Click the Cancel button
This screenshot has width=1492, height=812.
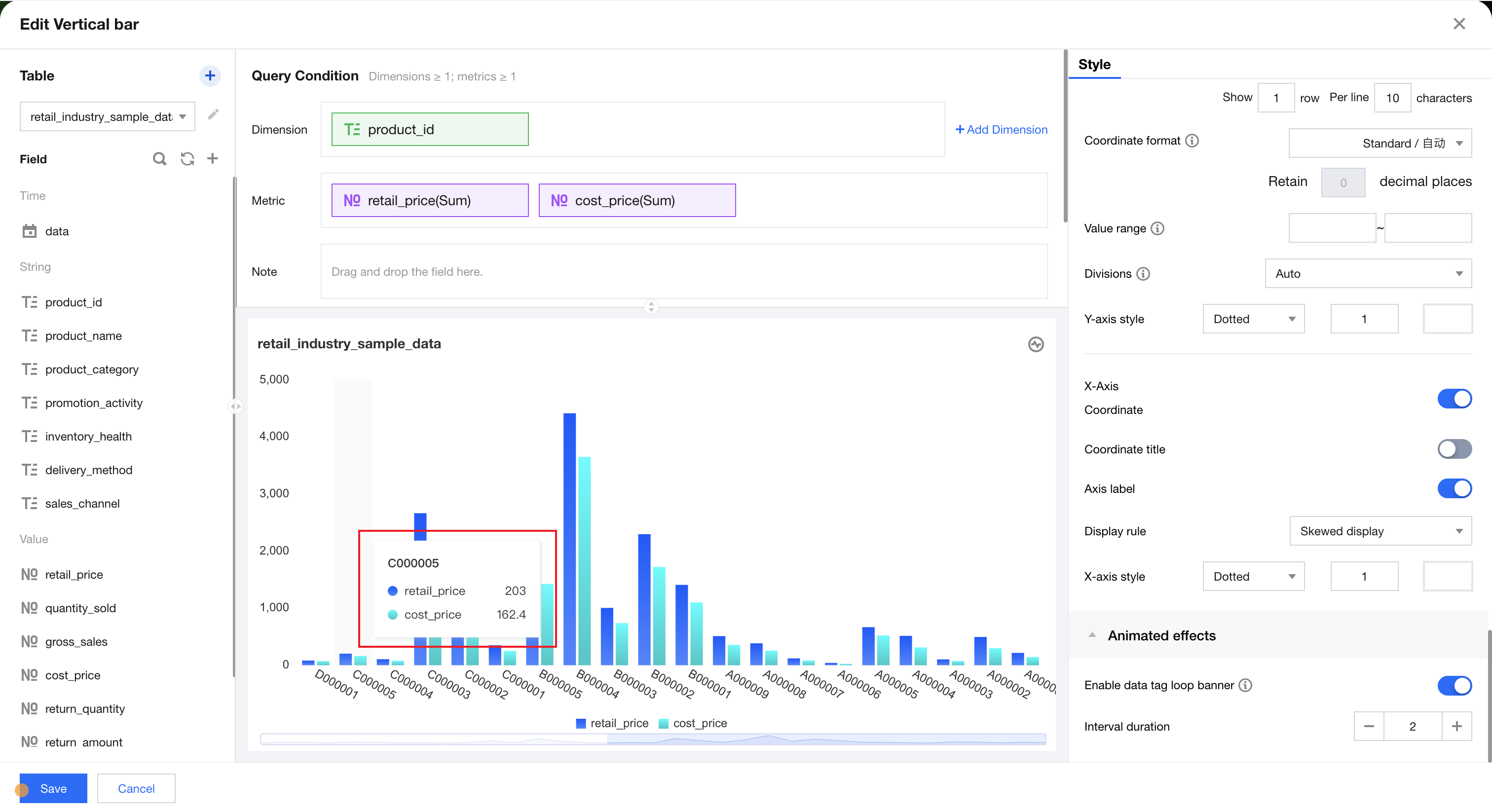point(136,788)
